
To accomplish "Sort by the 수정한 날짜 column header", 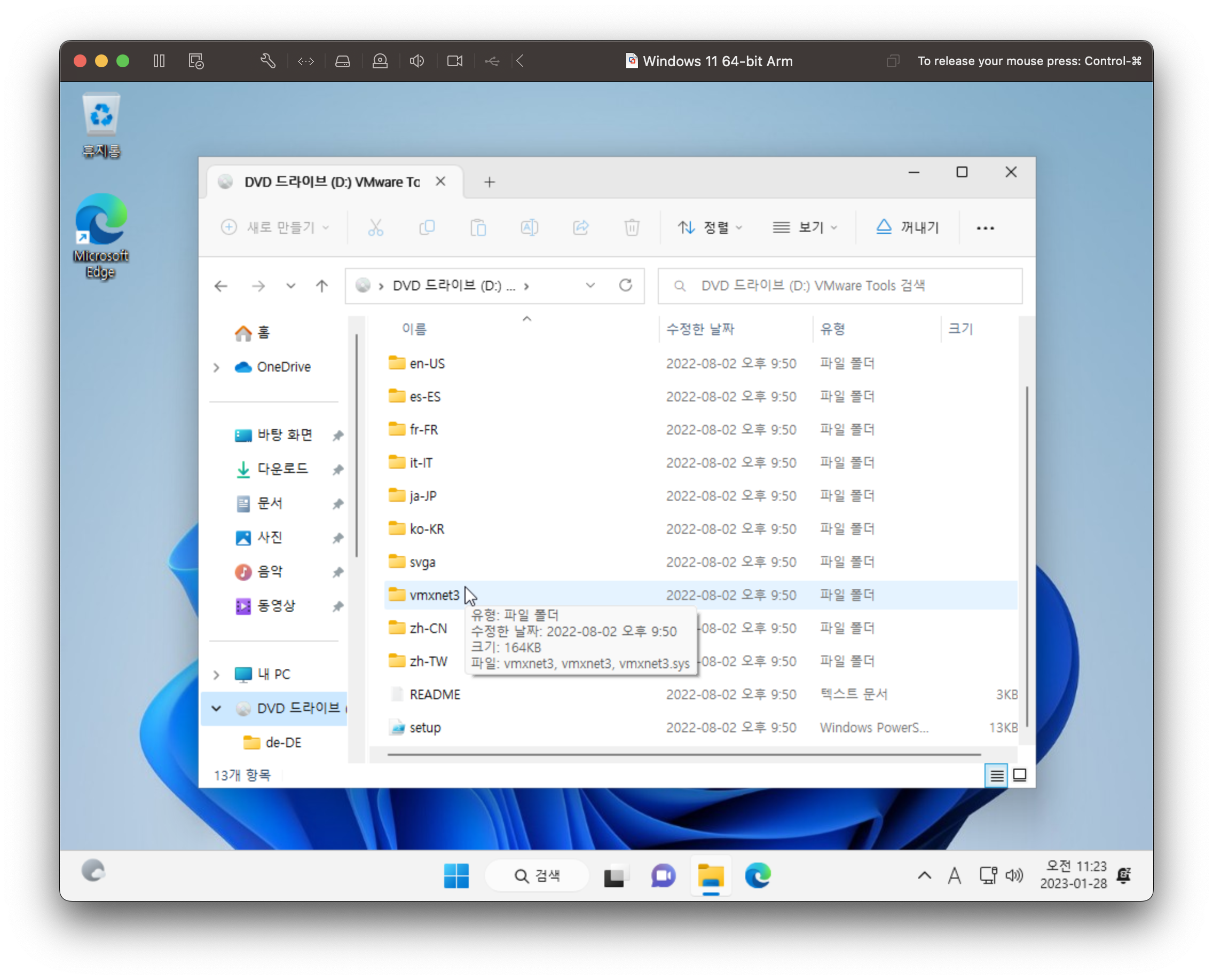I will (x=700, y=329).
